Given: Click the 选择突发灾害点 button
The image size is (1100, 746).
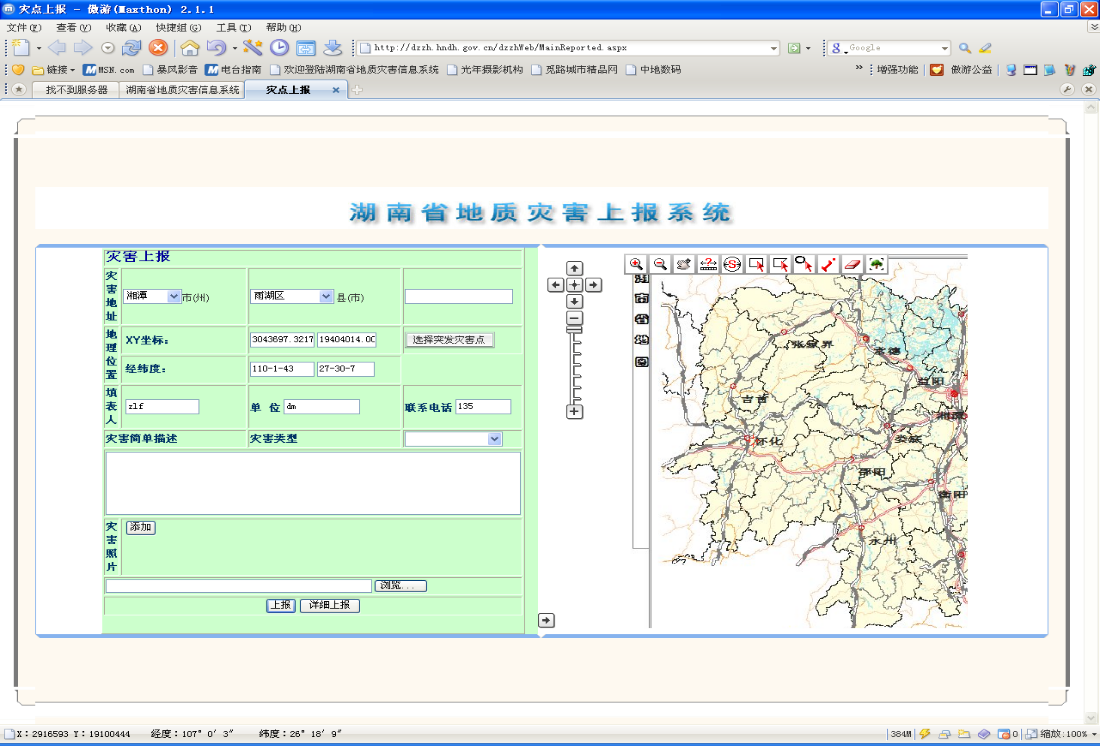Looking at the screenshot, I should [x=449, y=340].
